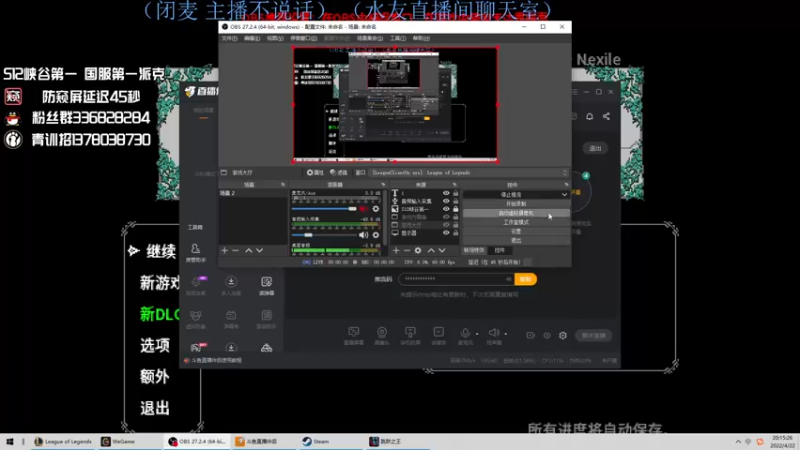This screenshot has height=450, width=800.
Task: Start the virtual camera button
Action: click(516, 213)
